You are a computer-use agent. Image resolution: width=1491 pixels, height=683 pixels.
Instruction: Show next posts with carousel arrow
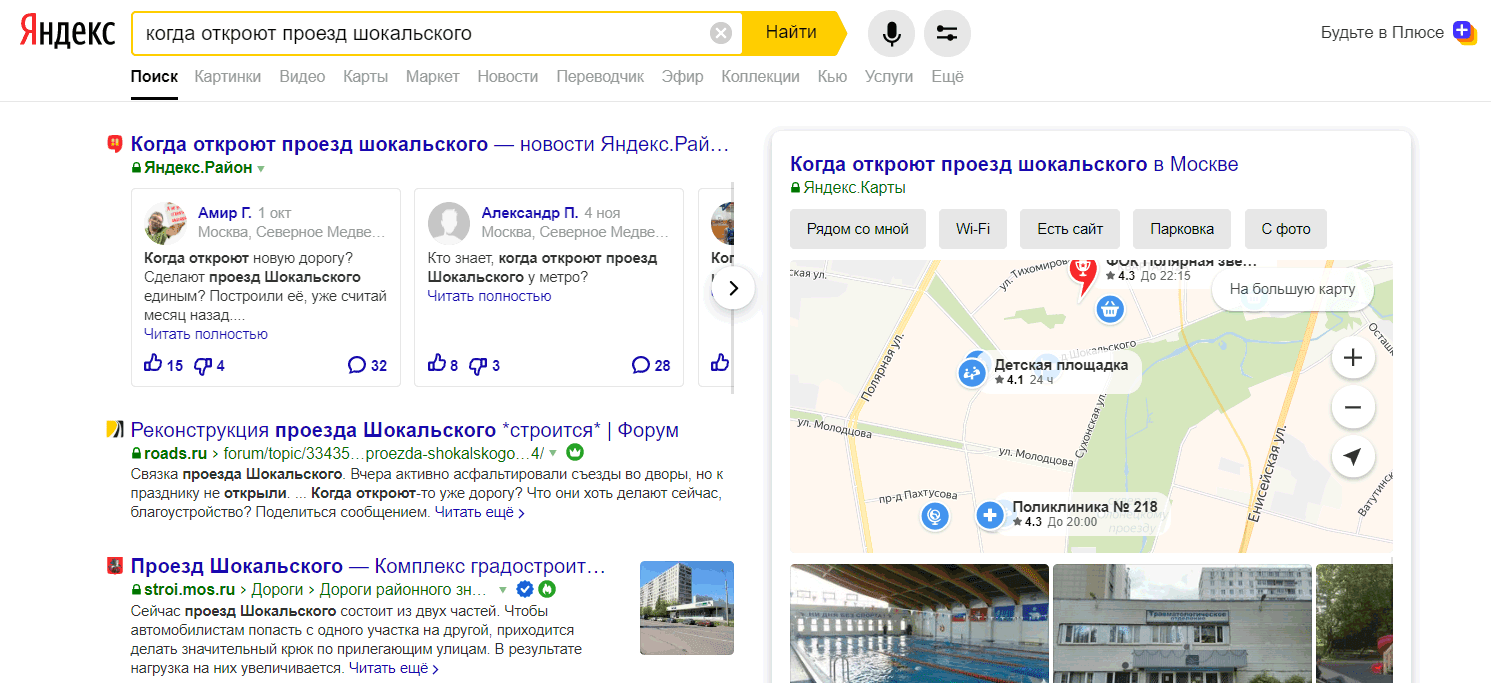(x=733, y=288)
